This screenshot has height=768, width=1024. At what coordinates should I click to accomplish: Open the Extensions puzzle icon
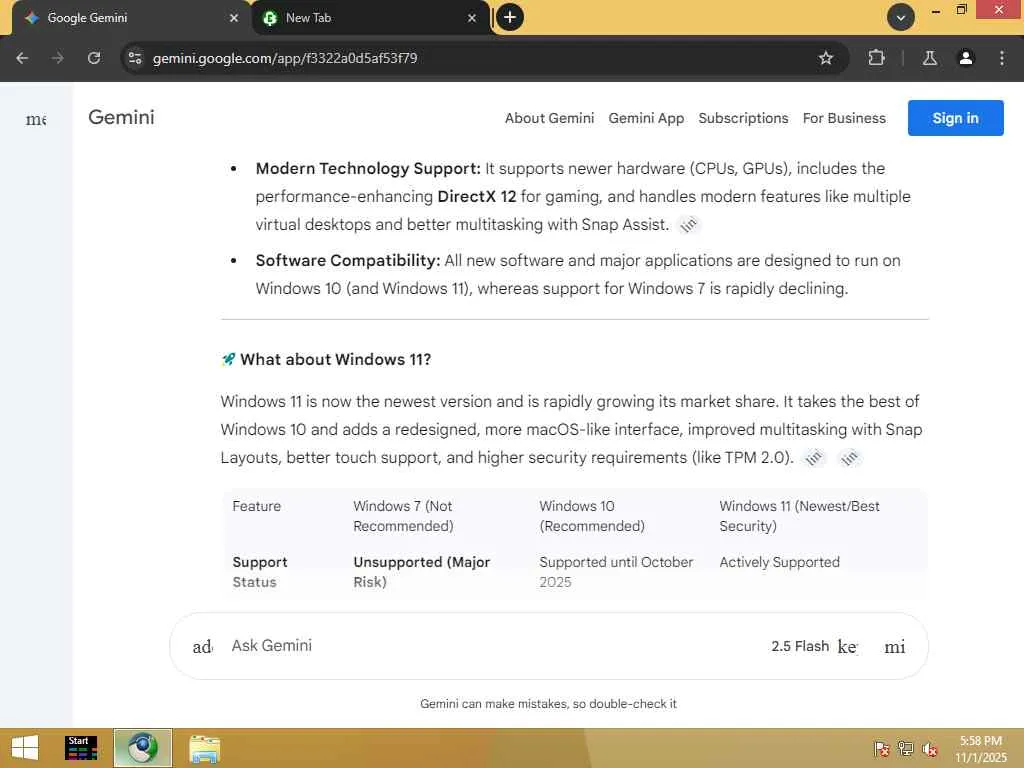pos(876,58)
